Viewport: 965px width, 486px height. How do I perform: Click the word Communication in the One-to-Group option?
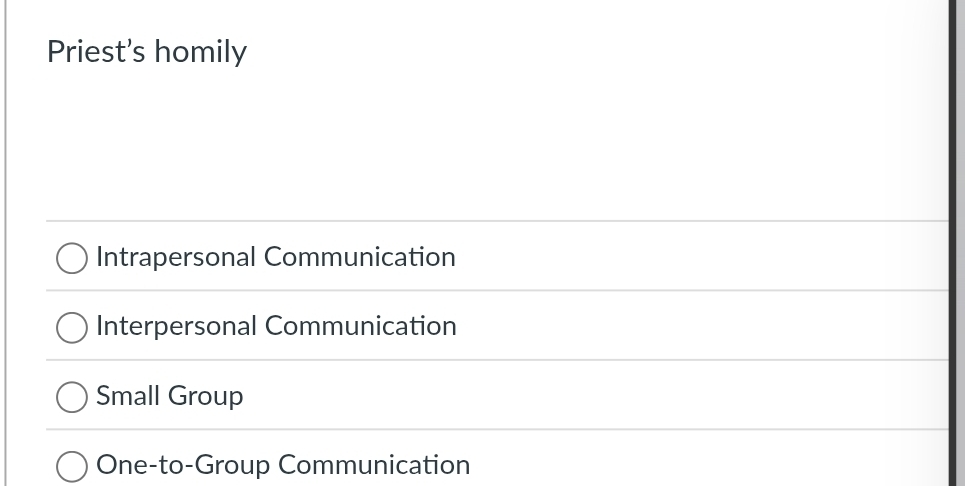pyautogui.click(x=374, y=465)
